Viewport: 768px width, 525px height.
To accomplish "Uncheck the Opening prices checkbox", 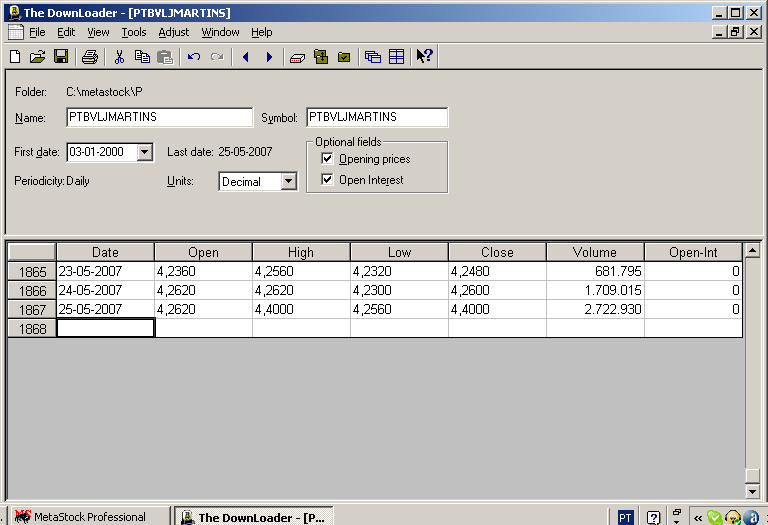I will click(327, 159).
